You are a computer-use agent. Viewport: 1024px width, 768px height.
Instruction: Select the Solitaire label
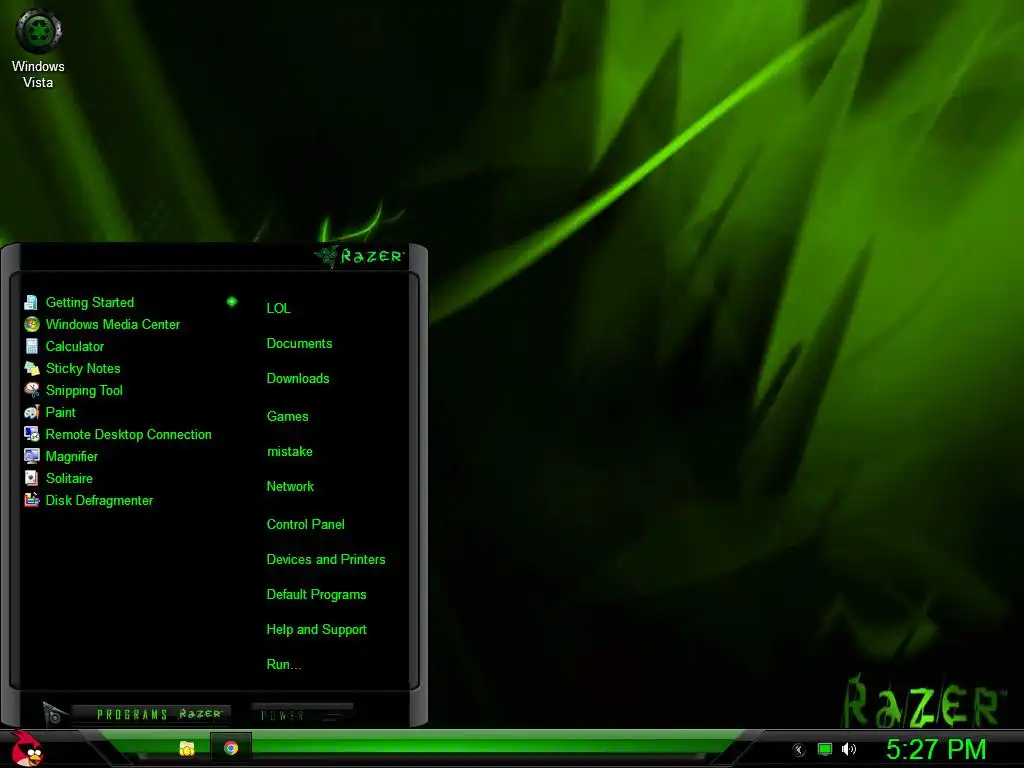coord(69,479)
